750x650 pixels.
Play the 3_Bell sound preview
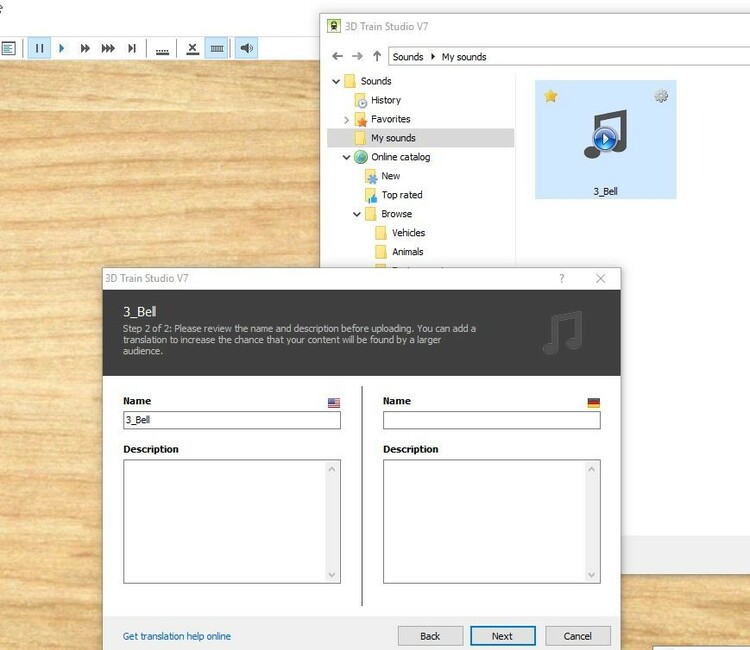click(x=604, y=139)
